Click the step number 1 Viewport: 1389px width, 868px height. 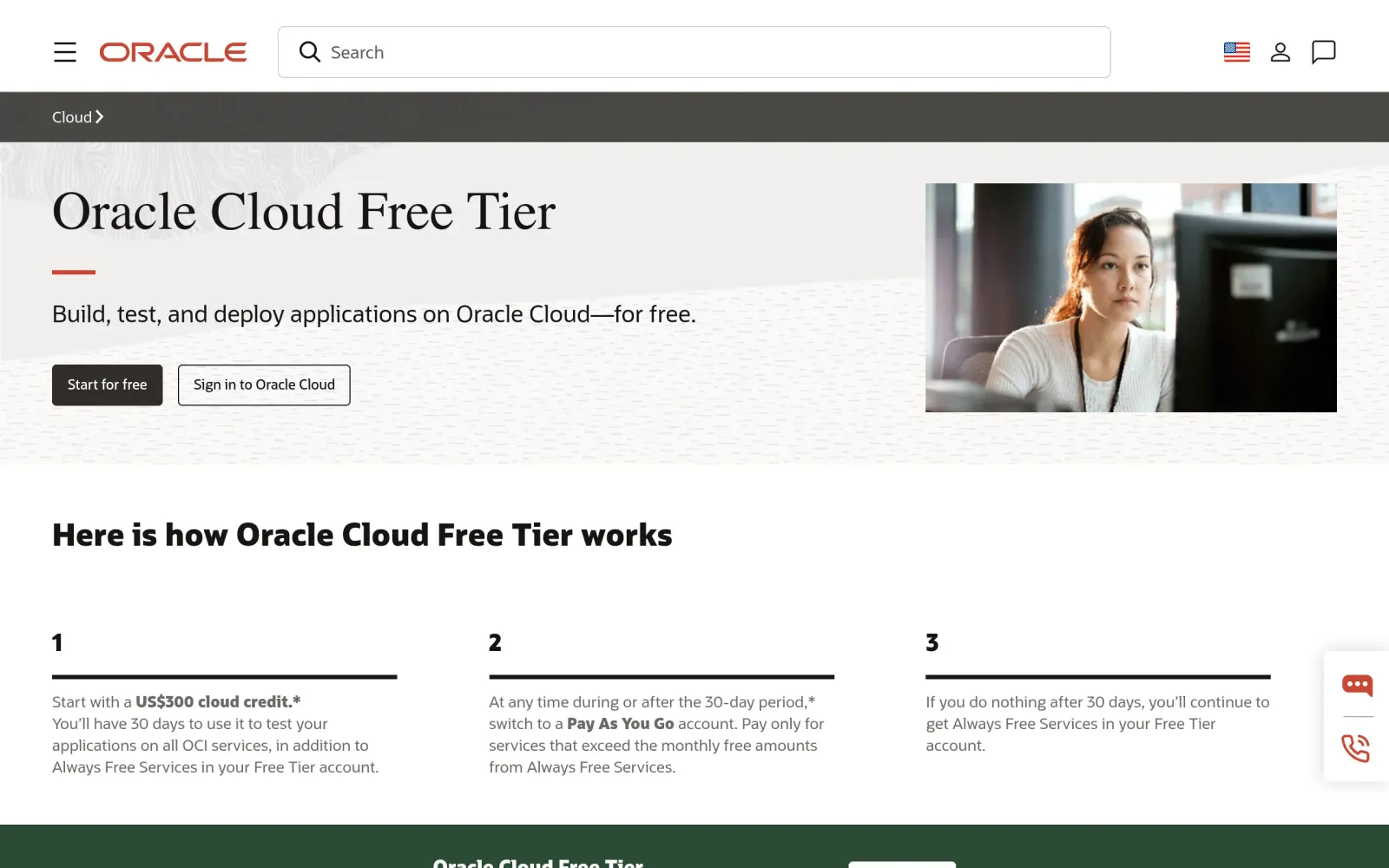[x=57, y=642]
